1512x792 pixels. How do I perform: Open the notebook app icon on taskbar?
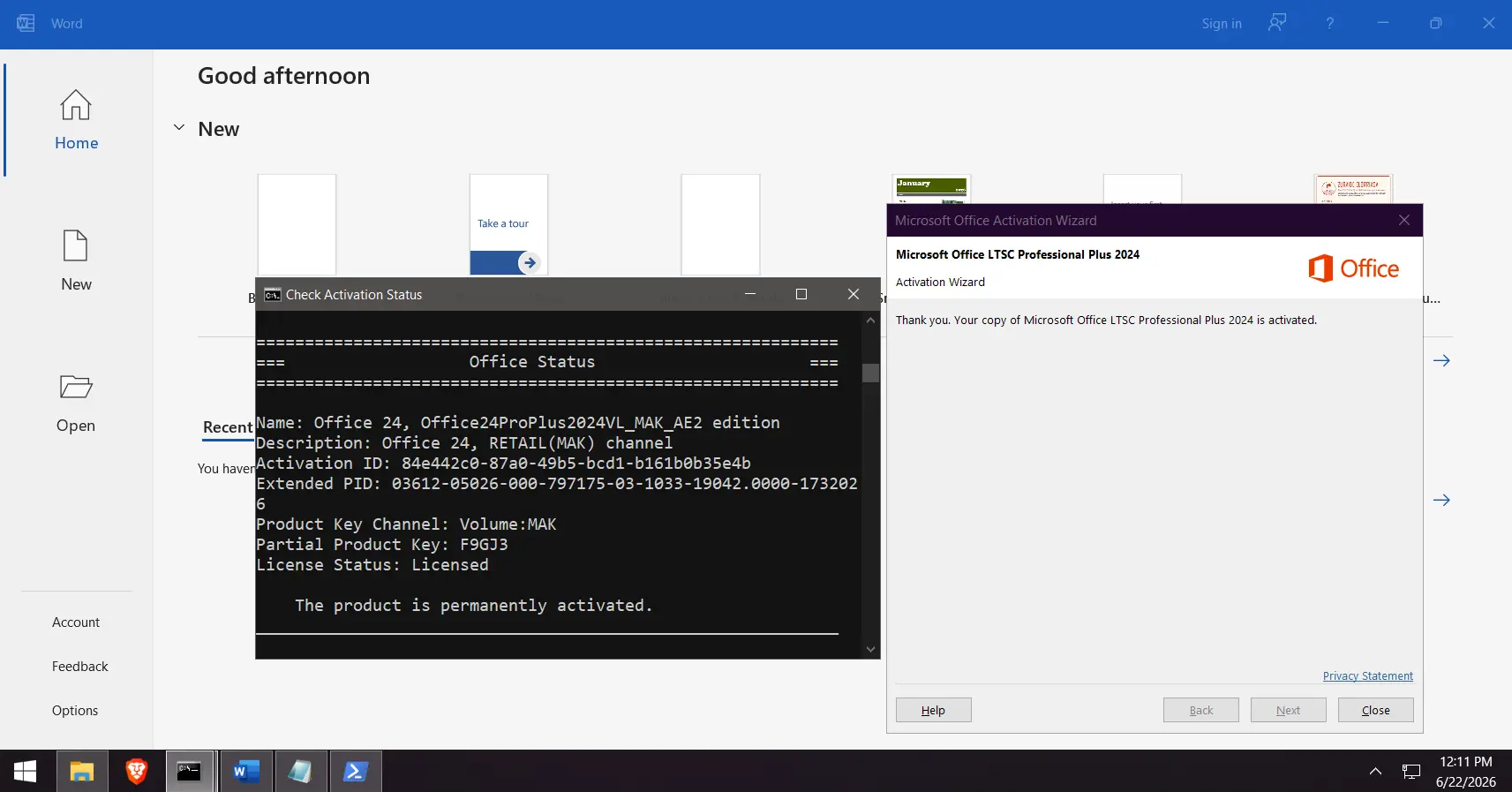[300, 772]
